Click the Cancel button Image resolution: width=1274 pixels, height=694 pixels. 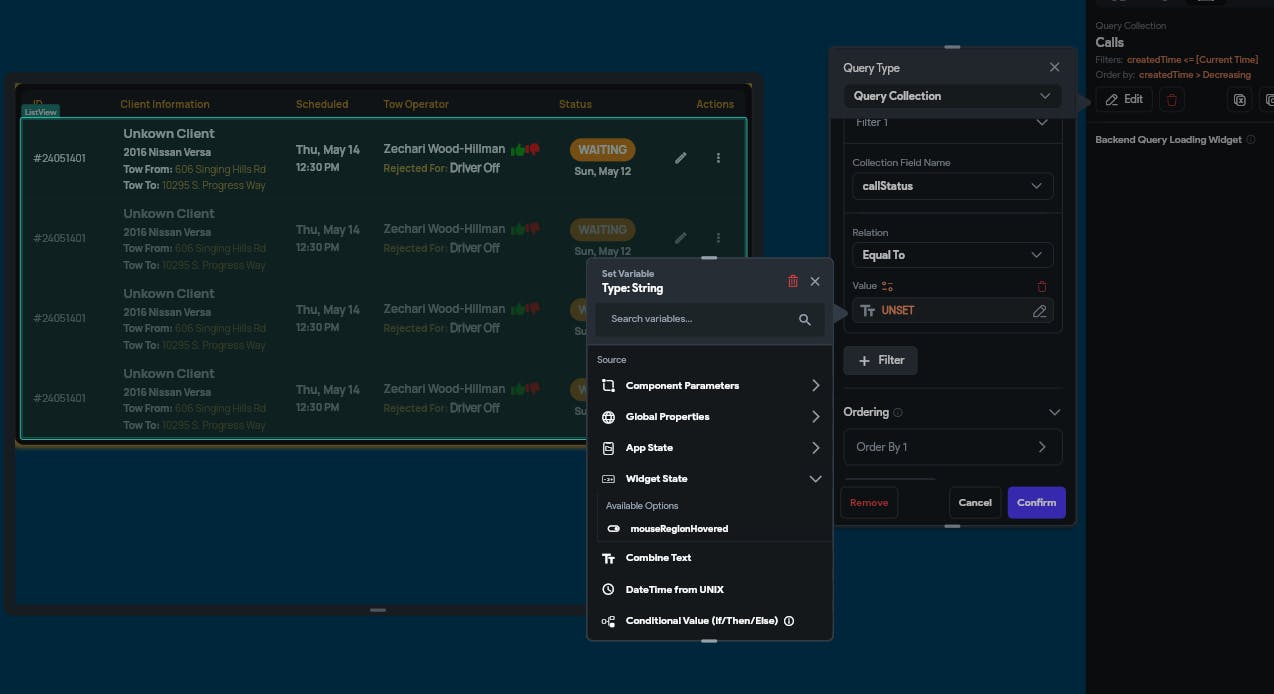click(x=975, y=502)
